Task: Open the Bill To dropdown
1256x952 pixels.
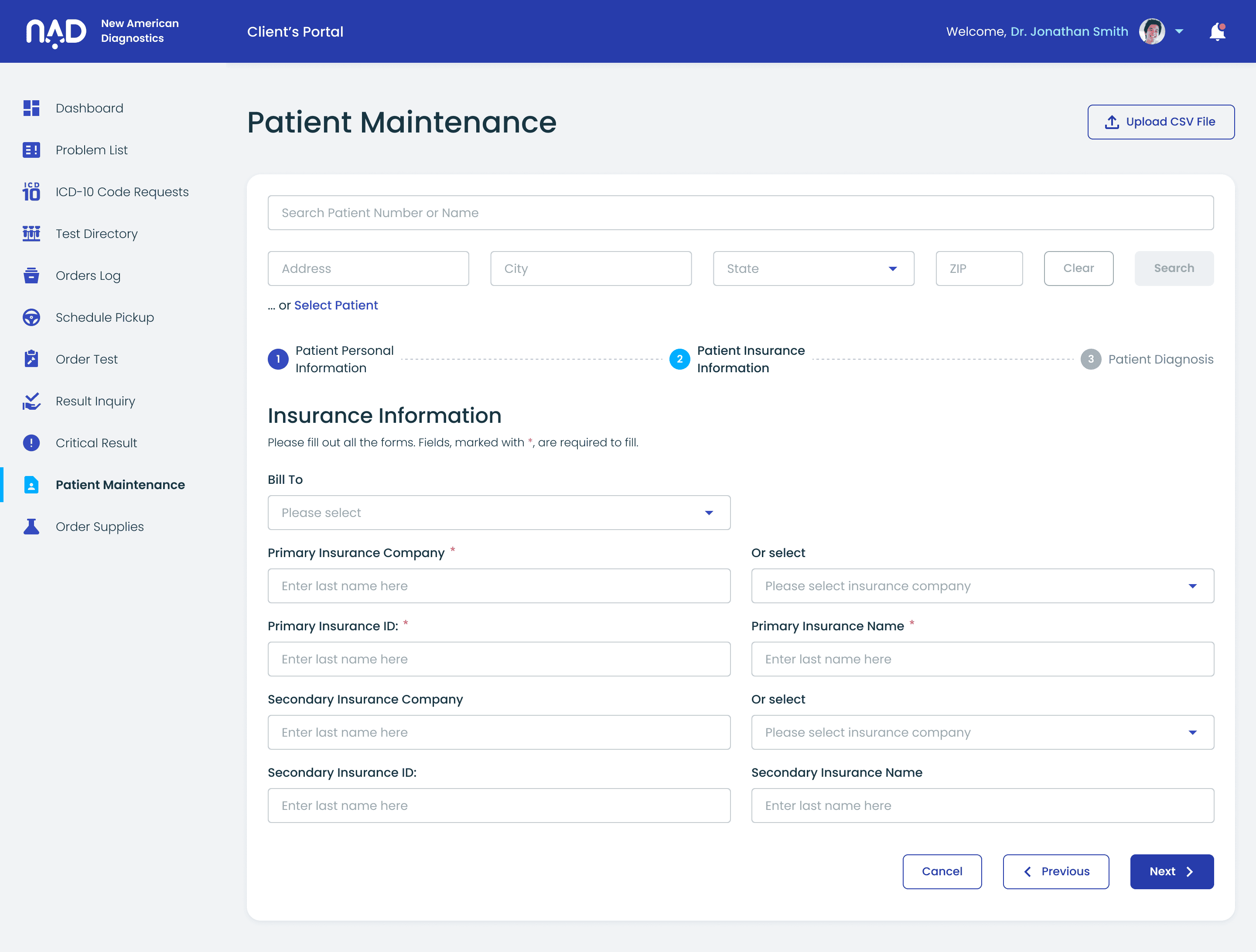Action: click(499, 513)
